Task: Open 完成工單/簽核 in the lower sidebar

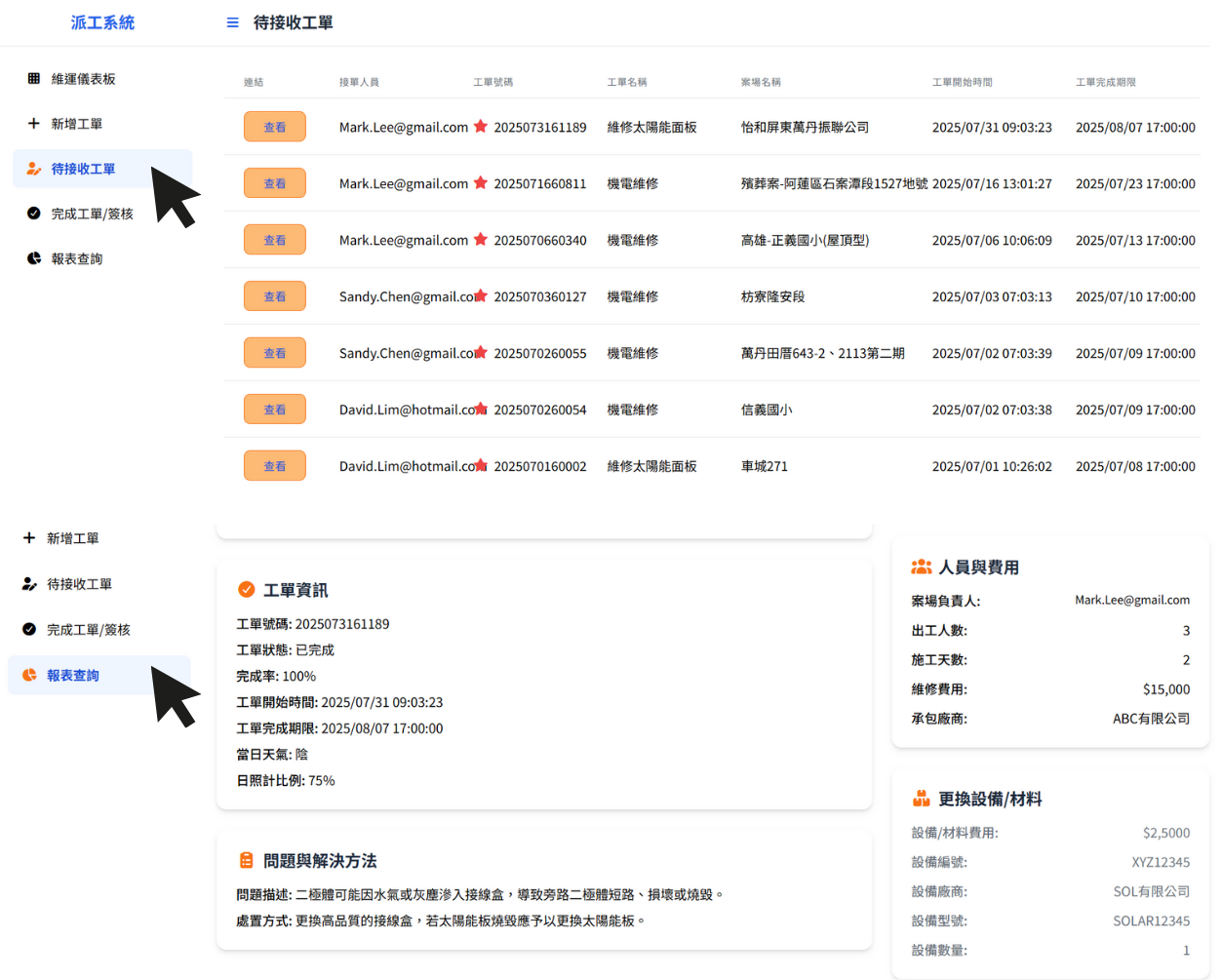Action: click(88, 630)
